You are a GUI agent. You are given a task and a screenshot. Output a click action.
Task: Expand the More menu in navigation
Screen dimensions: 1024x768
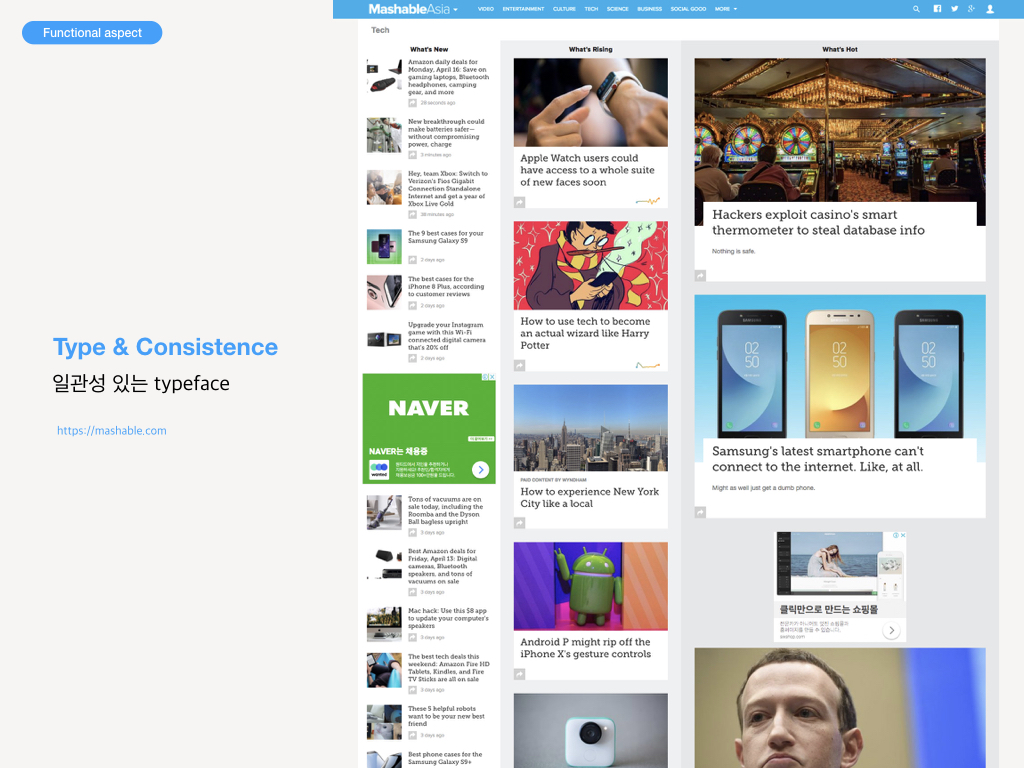tap(726, 9)
